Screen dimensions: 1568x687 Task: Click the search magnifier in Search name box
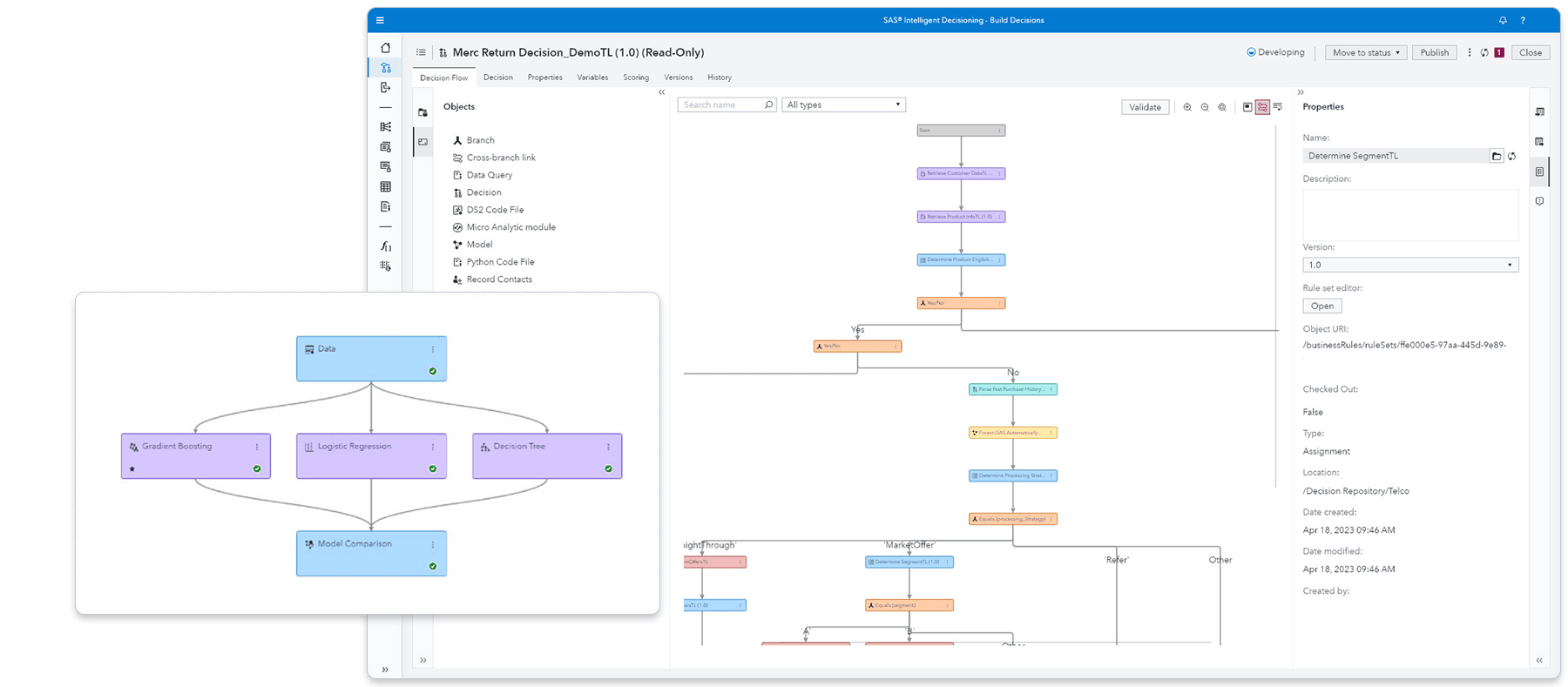tap(768, 104)
